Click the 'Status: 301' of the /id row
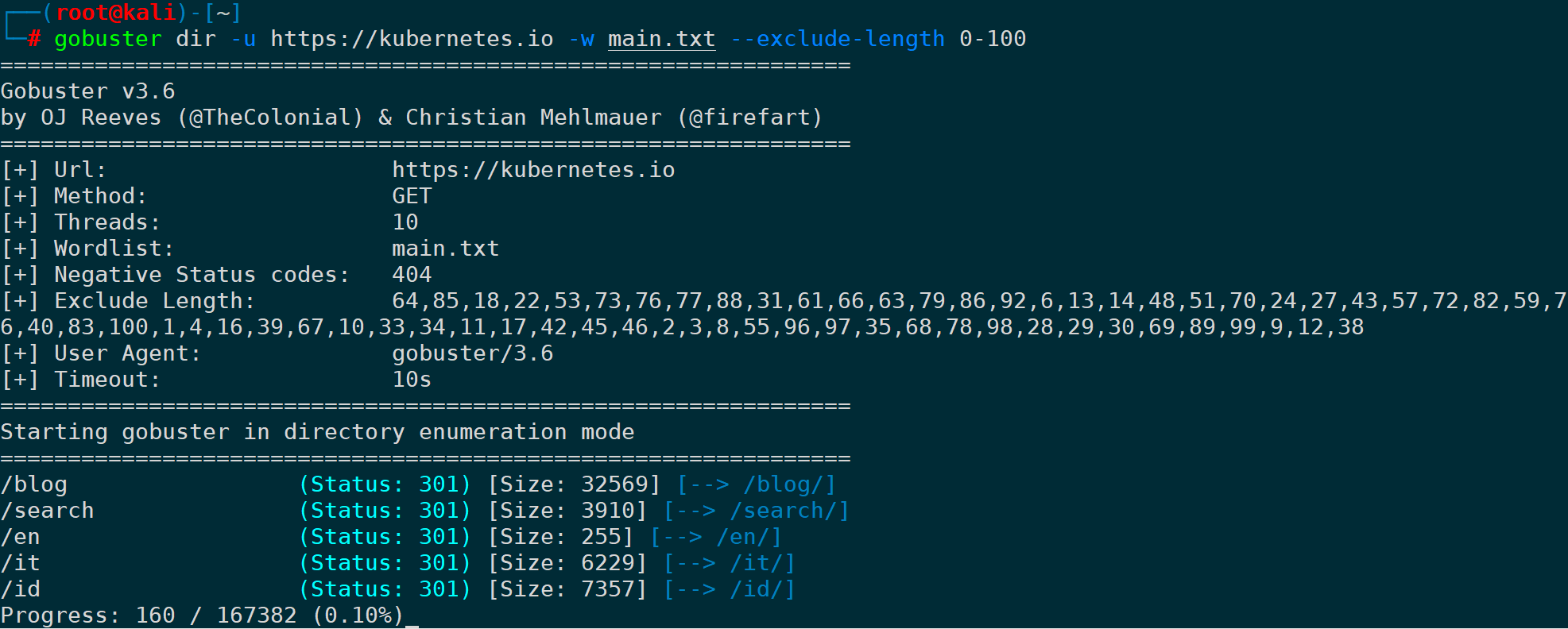Viewport: 1568px width, 629px height. coord(385,589)
